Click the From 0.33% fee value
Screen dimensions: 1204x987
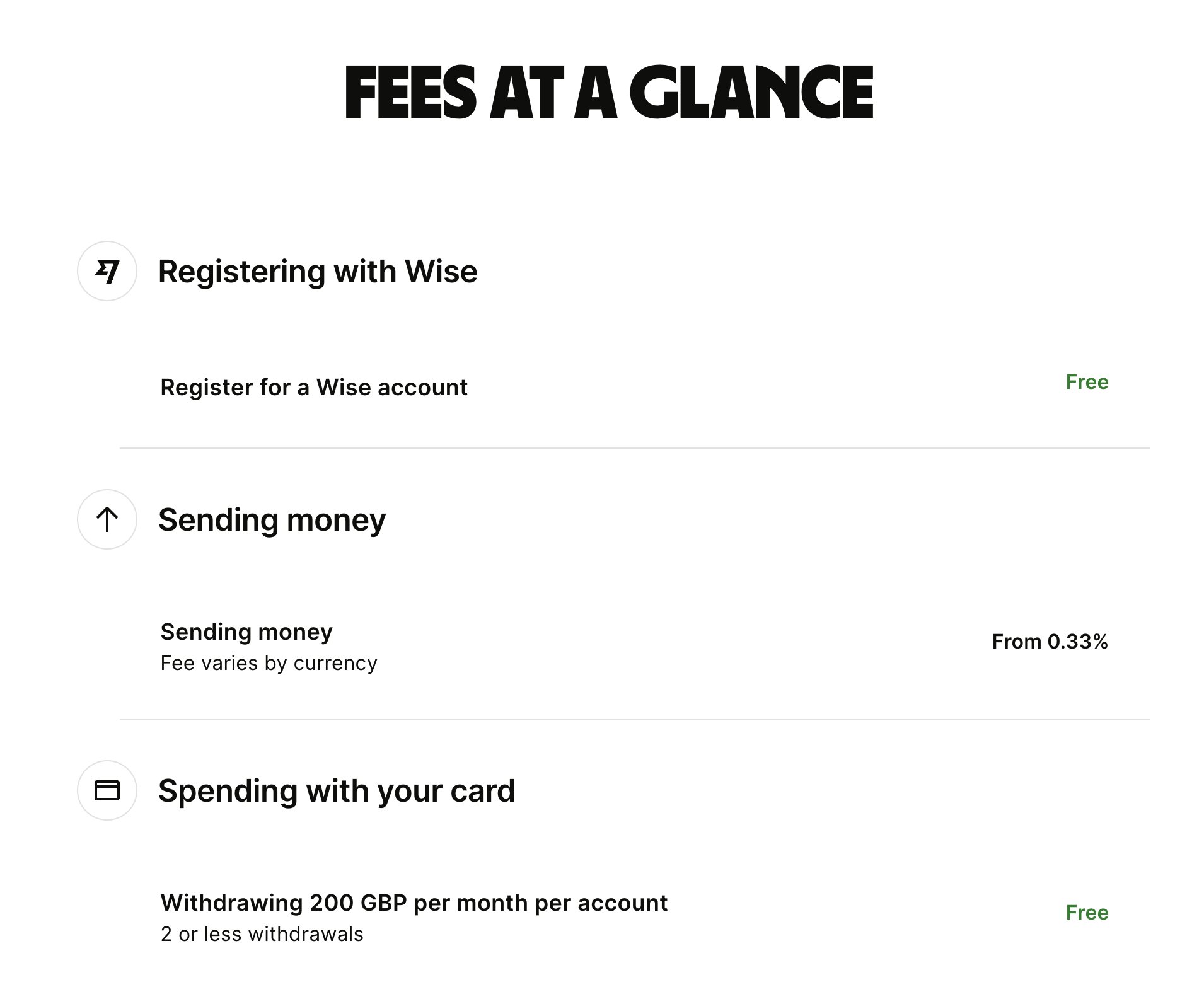coord(1050,642)
